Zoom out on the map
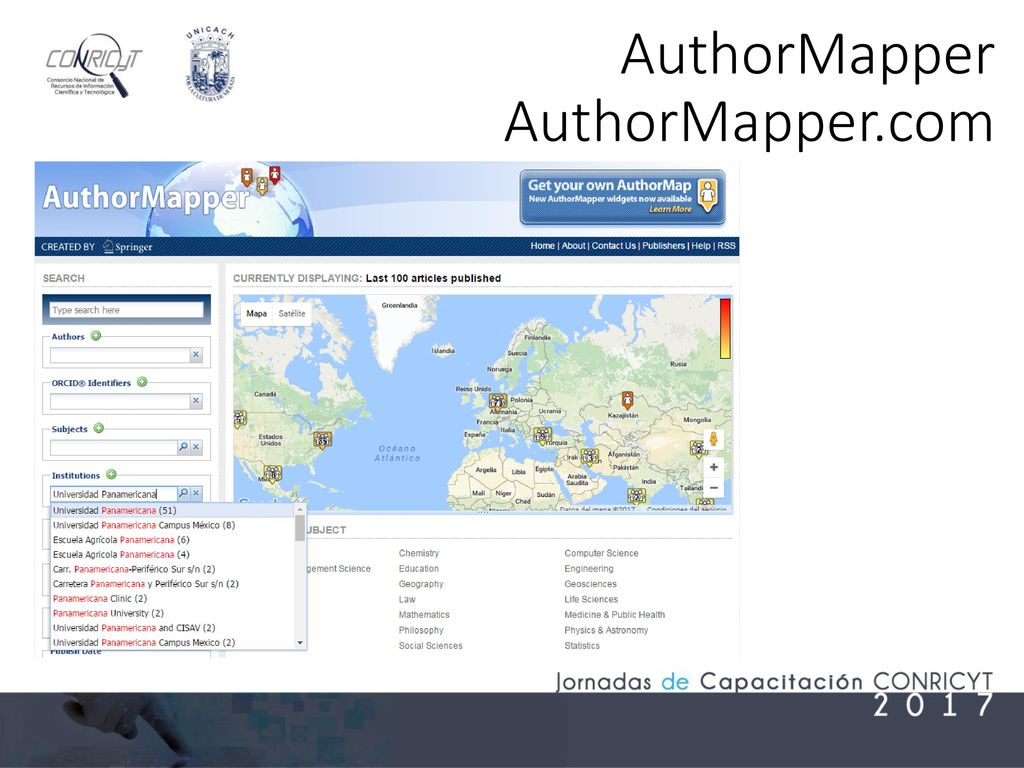This screenshot has width=1024, height=768. point(713,488)
